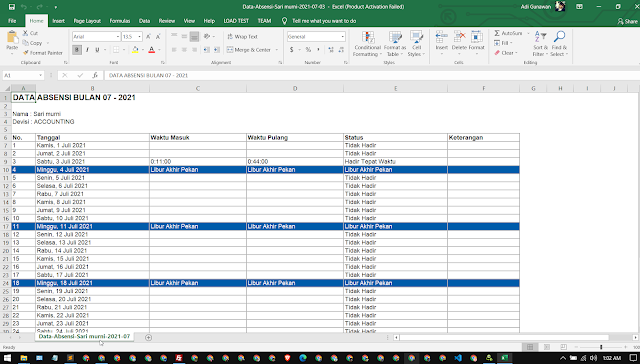Screen dimensions: 640x364
Task: Apply the red Font Color A icon
Action: point(151,50)
